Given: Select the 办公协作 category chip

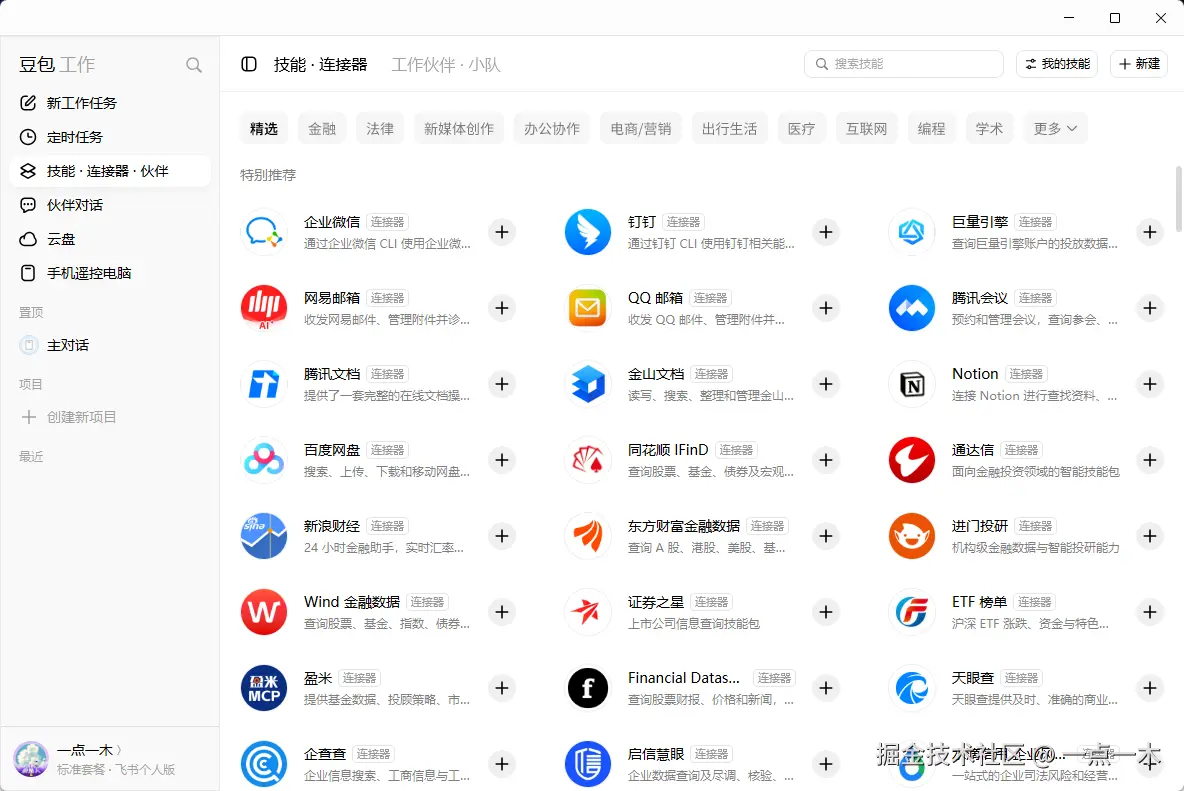Looking at the screenshot, I should coord(551,128).
